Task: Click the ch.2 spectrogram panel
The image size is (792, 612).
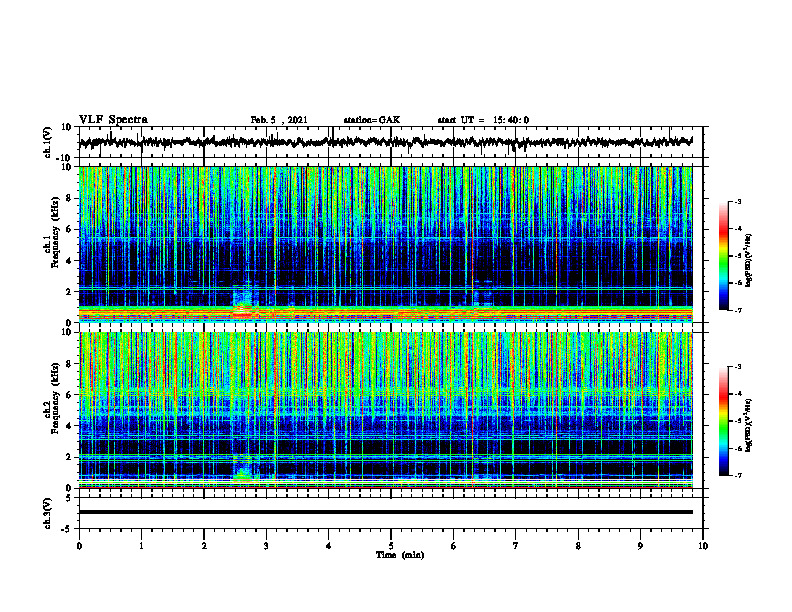Action: tap(385, 410)
